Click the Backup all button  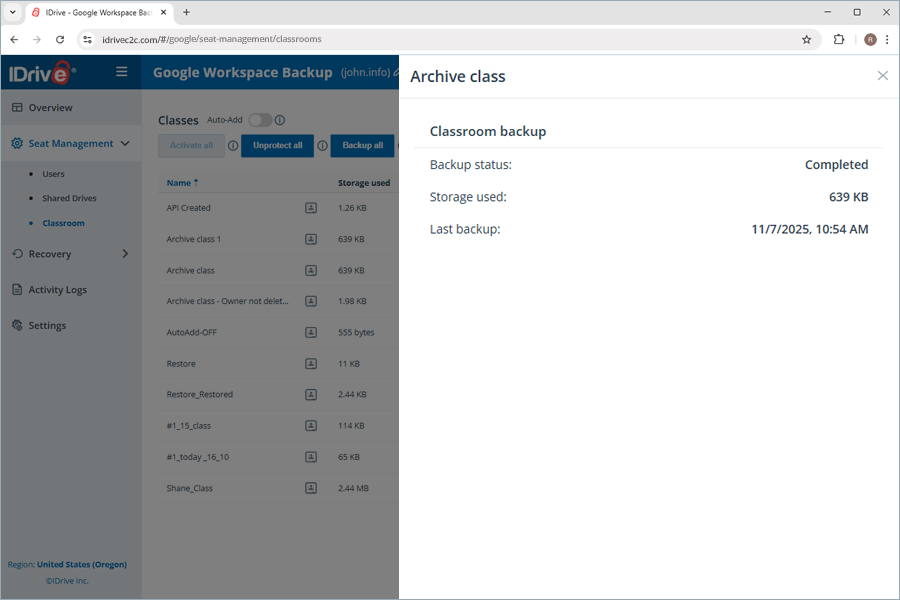pos(362,145)
